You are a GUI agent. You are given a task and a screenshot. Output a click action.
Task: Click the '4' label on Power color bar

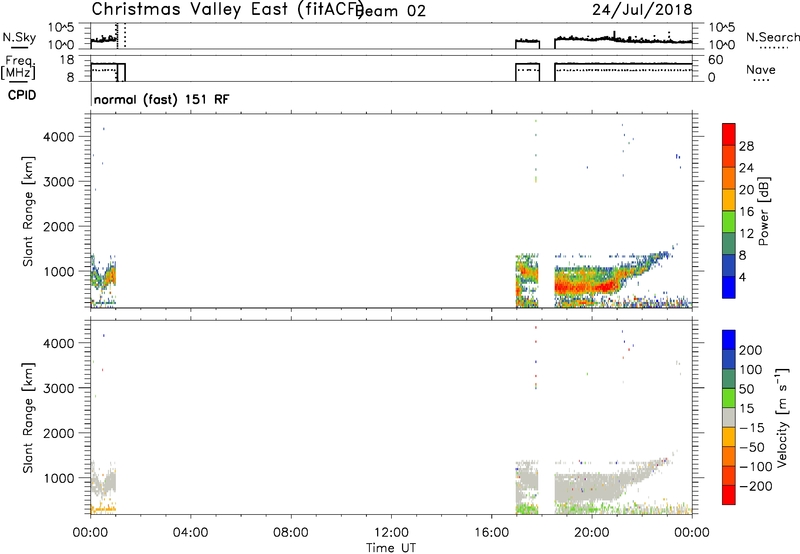[x=742, y=277]
